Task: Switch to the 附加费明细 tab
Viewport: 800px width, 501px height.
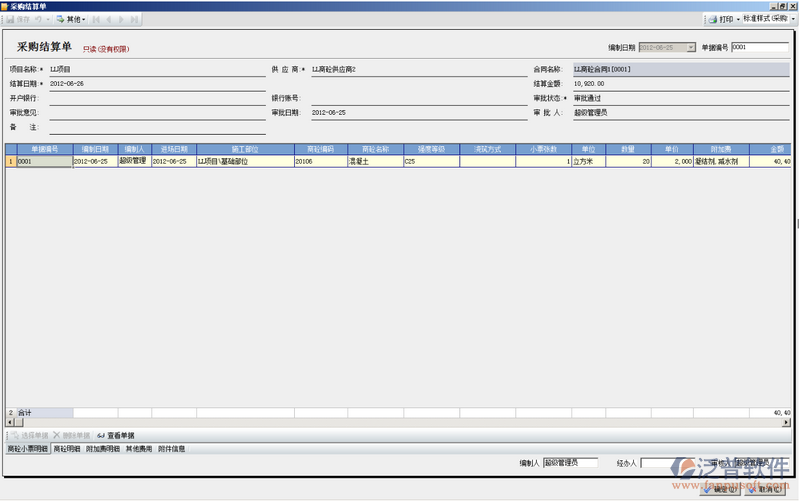Action: click(x=104, y=449)
